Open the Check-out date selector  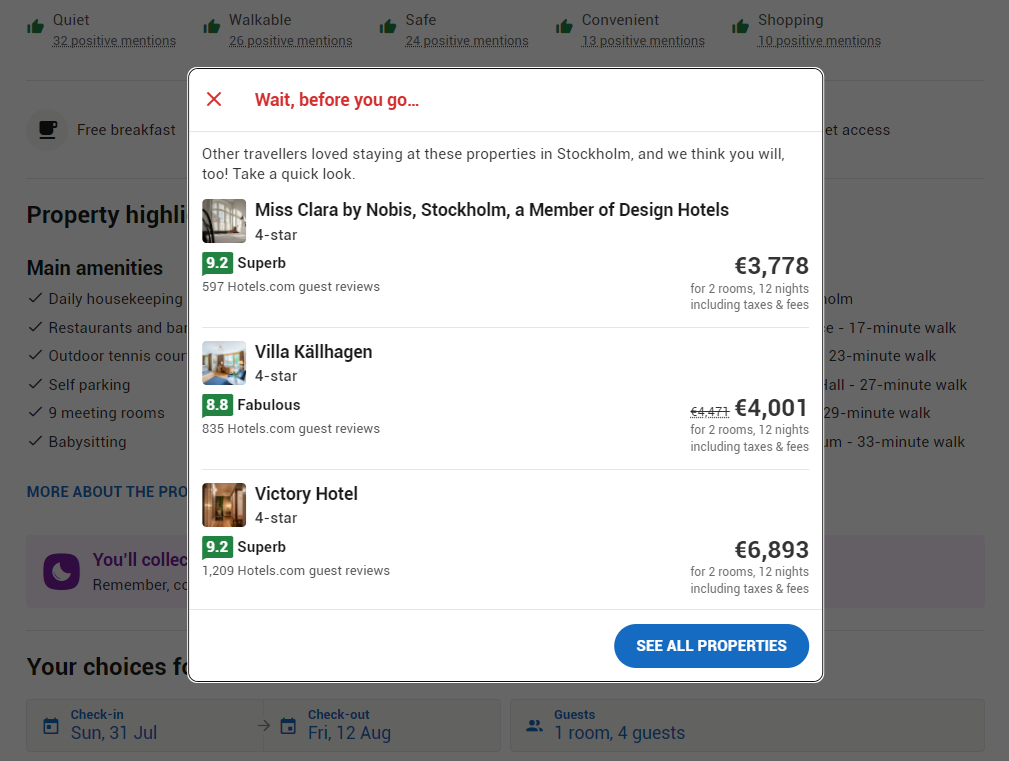pos(383,725)
